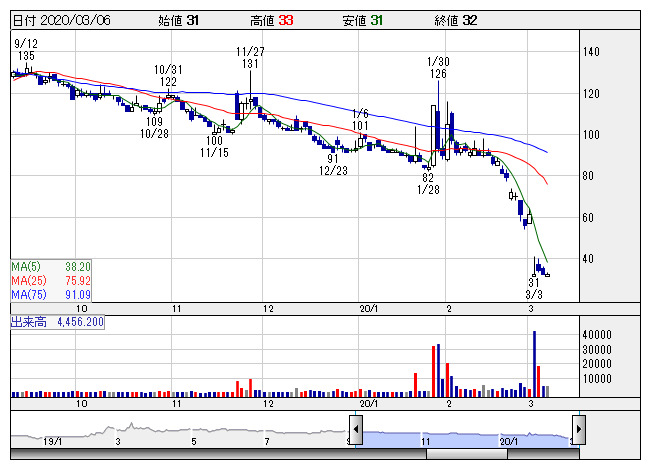Click the 12/23 low marker labeled 91

[x=333, y=165]
